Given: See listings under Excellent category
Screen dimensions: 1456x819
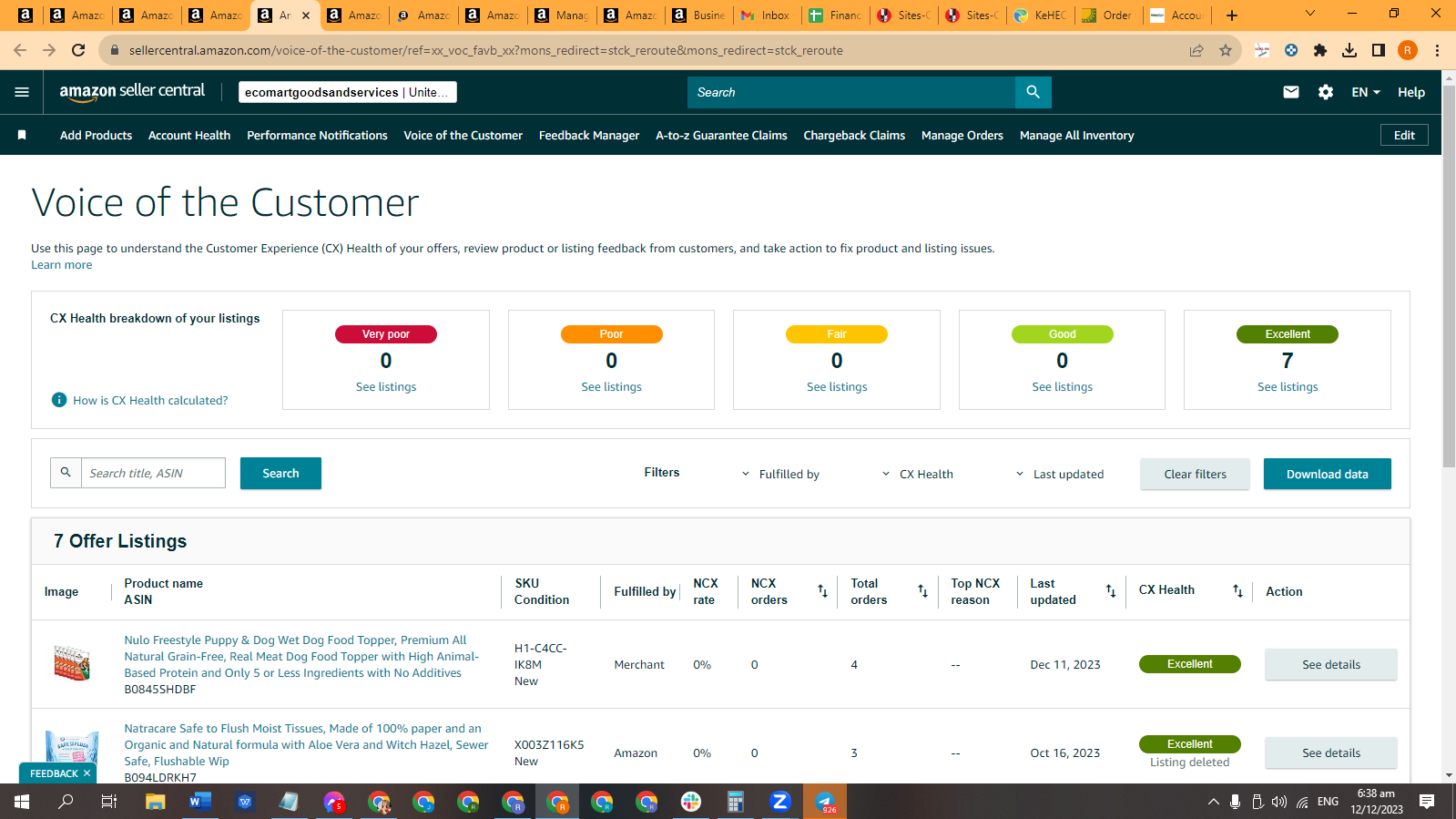Looking at the screenshot, I should tap(1288, 386).
